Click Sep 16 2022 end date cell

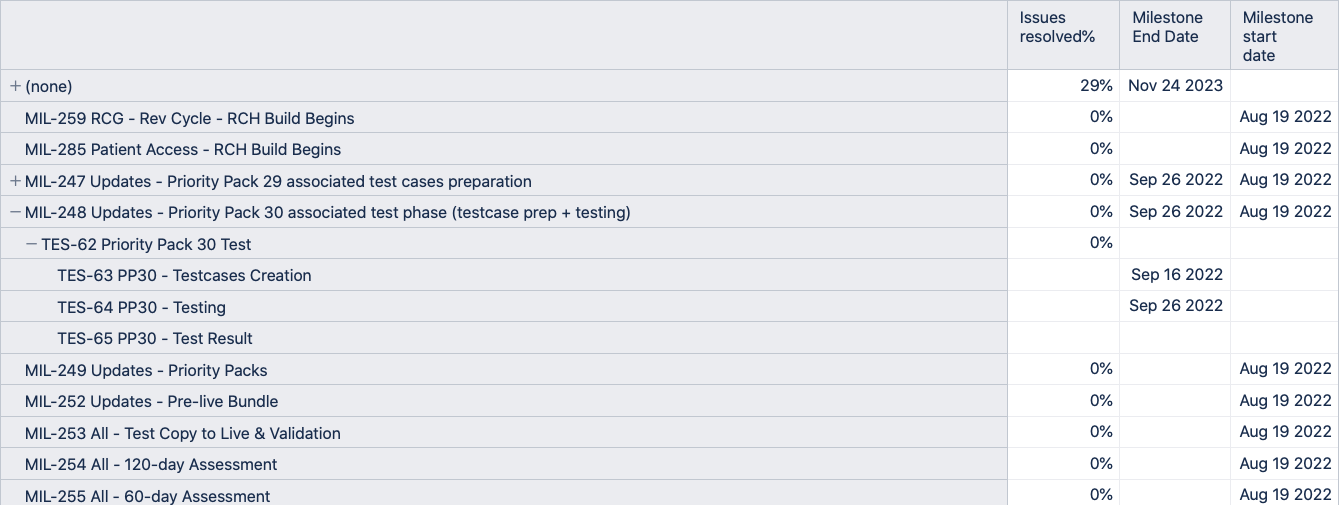point(1176,275)
